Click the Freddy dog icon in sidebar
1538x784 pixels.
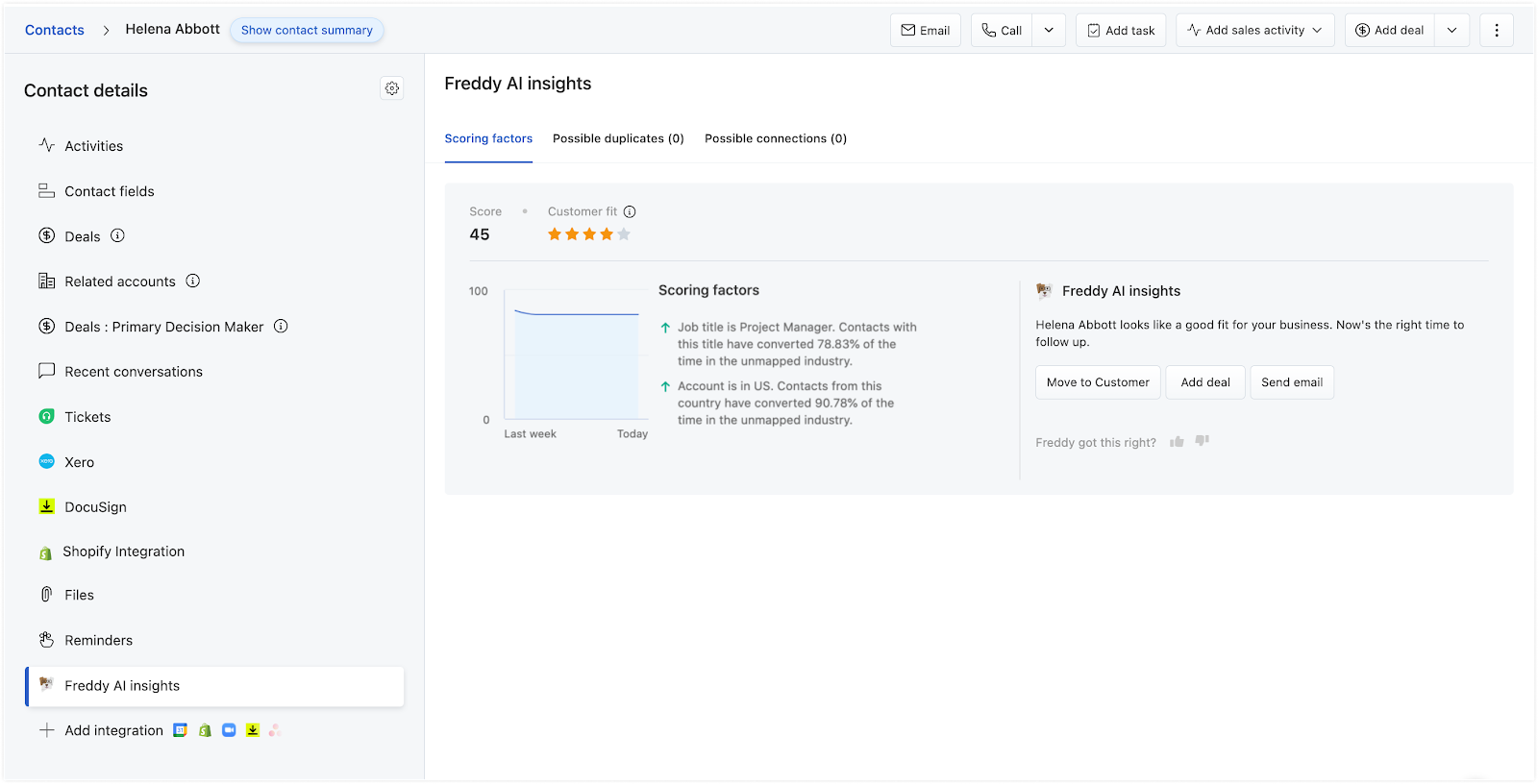[x=46, y=684]
